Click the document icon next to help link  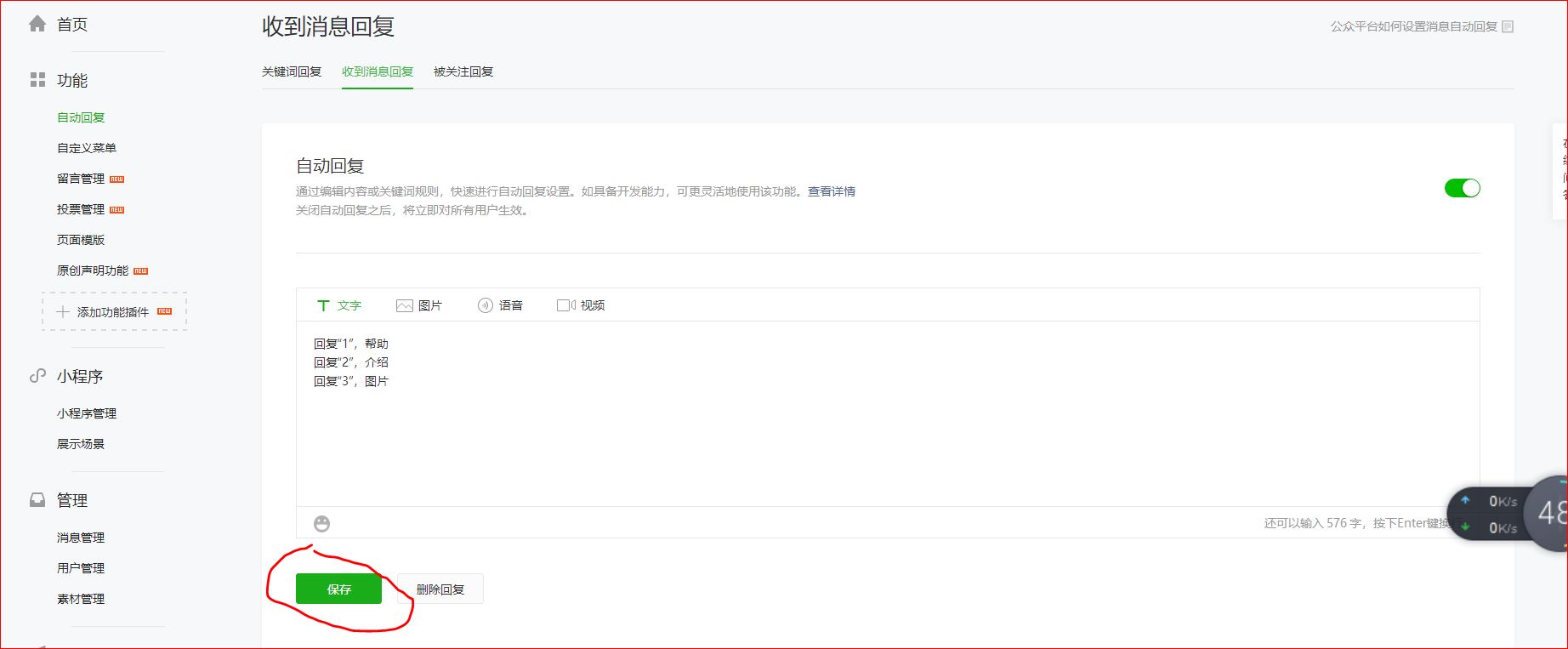point(1508,26)
